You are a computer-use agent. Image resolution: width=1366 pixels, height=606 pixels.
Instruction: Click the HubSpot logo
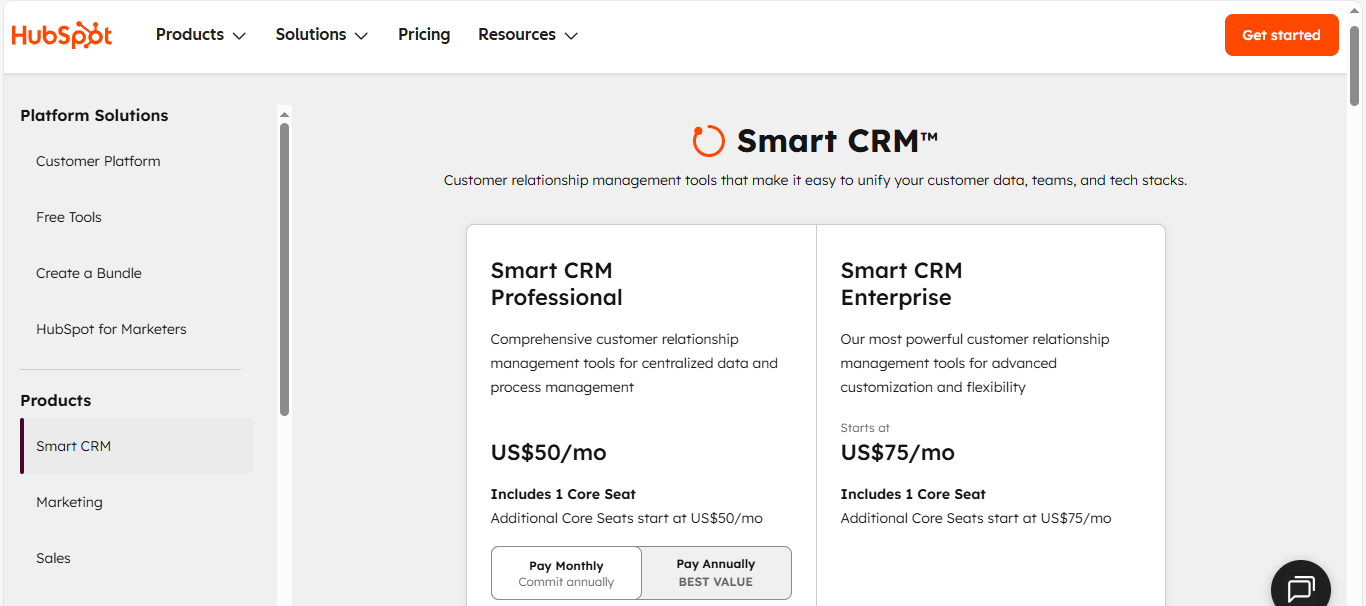[62, 35]
